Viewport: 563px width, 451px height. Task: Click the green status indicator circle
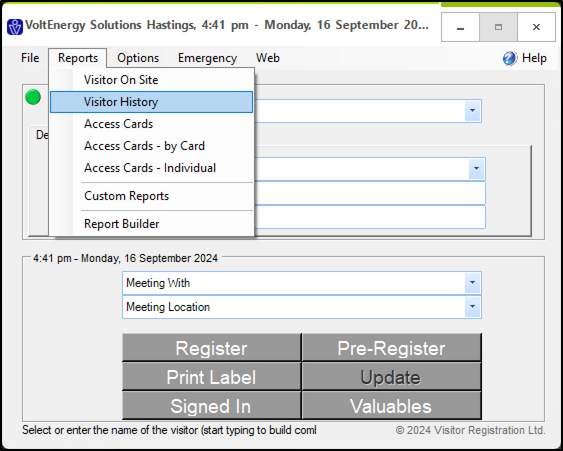[33, 97]
